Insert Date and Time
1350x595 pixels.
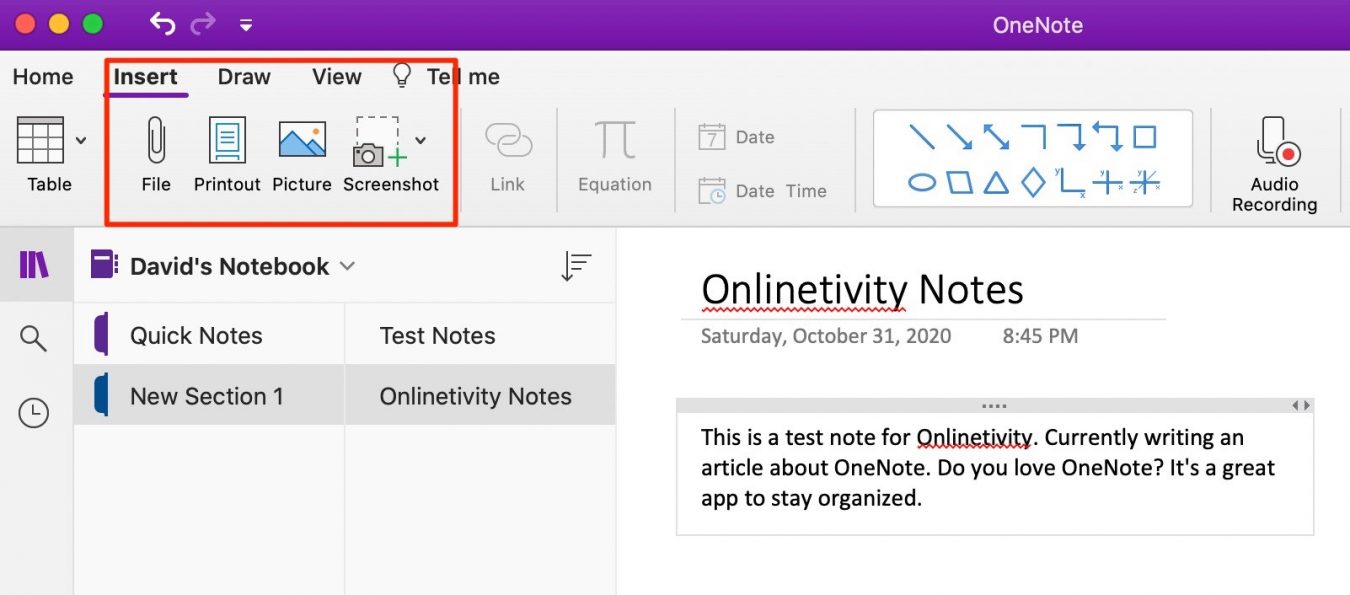click(x=767, y=190)
